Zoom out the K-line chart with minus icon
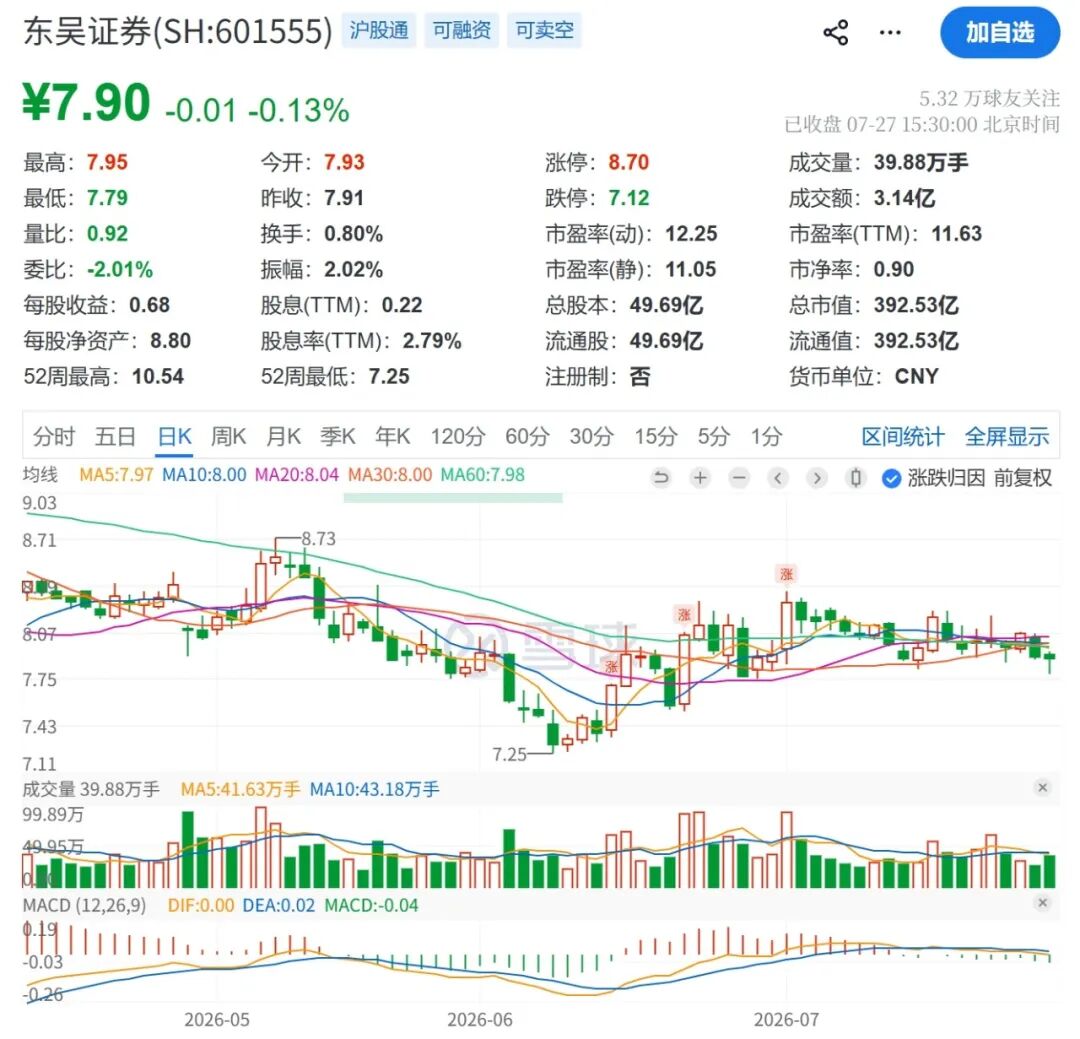 (x=739, y=477)
